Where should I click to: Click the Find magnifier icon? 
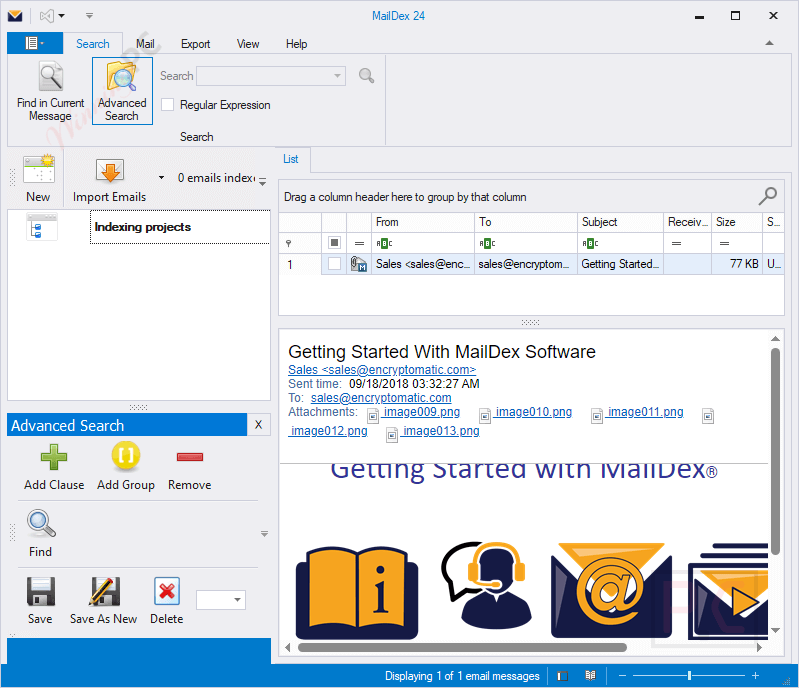(x=41, y=523)
